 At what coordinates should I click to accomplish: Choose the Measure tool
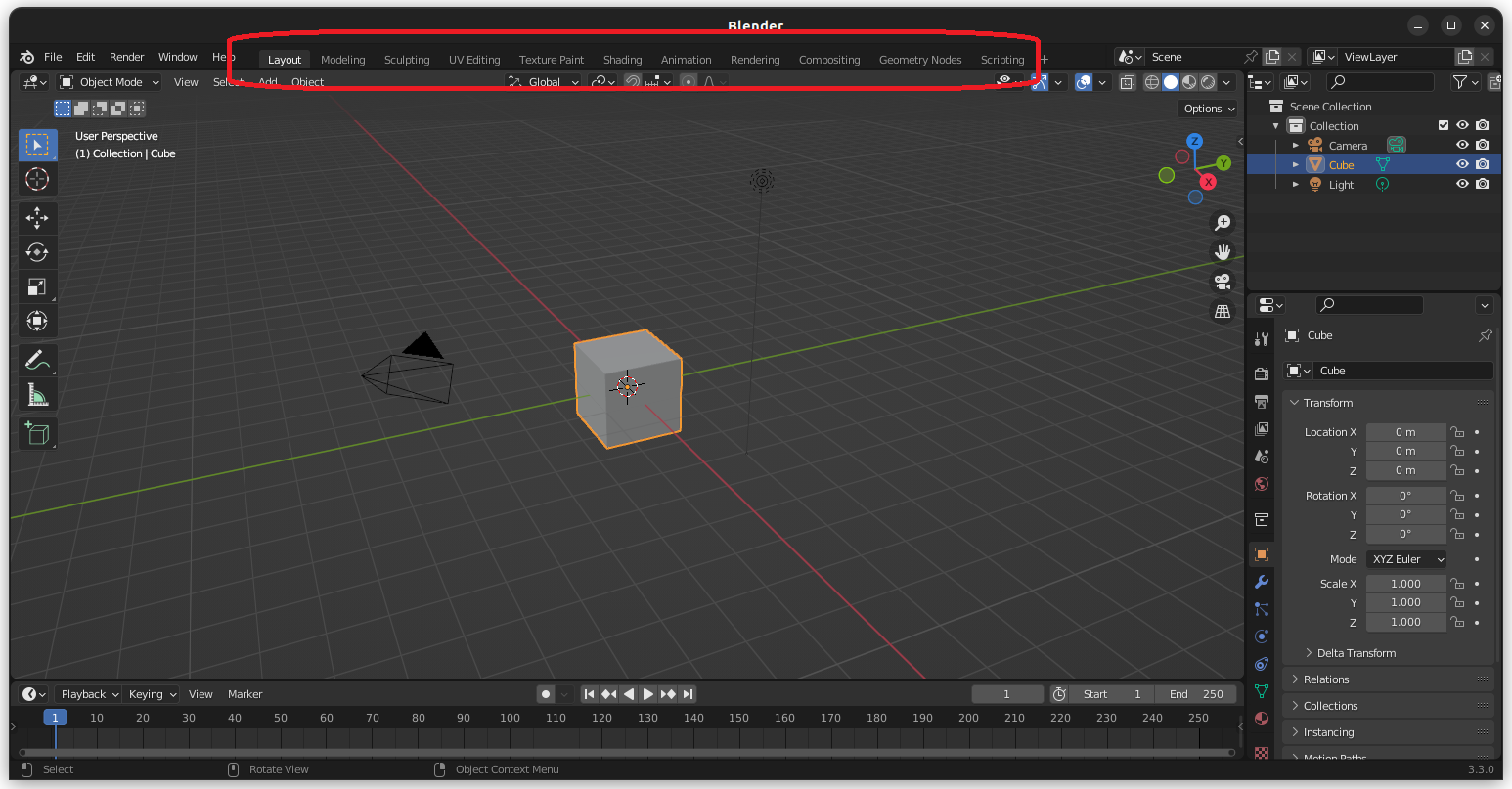click(37, 394)
